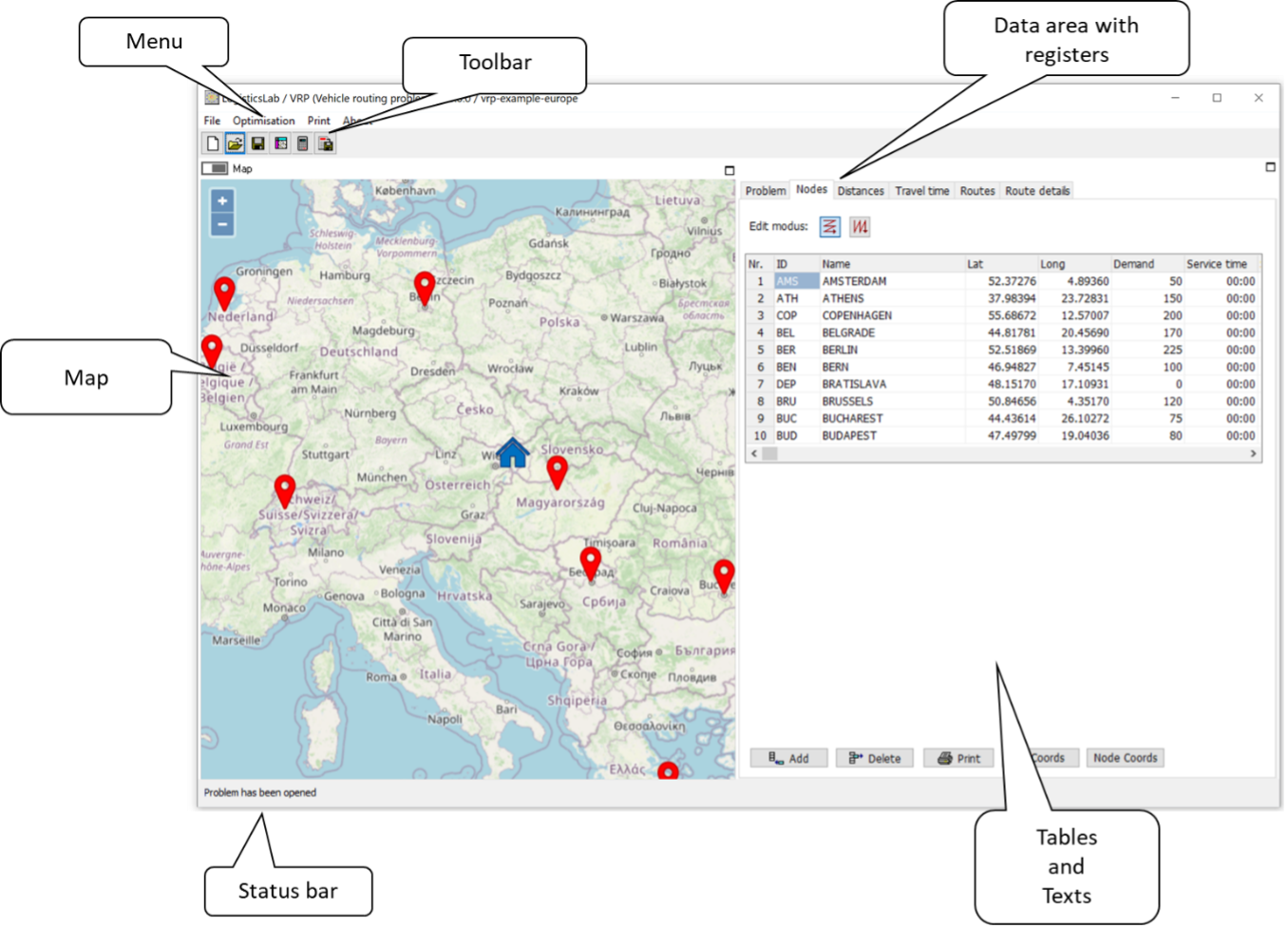The image size is (1288, 928).
Task: Maximize the map panel using its square icon
Action: point(729,171)
